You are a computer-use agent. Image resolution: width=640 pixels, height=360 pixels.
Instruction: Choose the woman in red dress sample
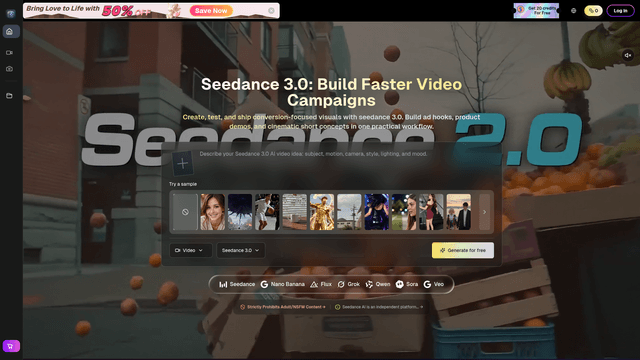pos(431,212)
